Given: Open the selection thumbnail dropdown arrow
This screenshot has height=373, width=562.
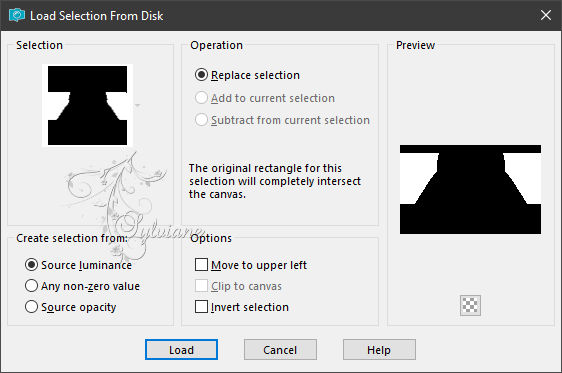Looking at the screenshot, I should [x=137, y=105].
